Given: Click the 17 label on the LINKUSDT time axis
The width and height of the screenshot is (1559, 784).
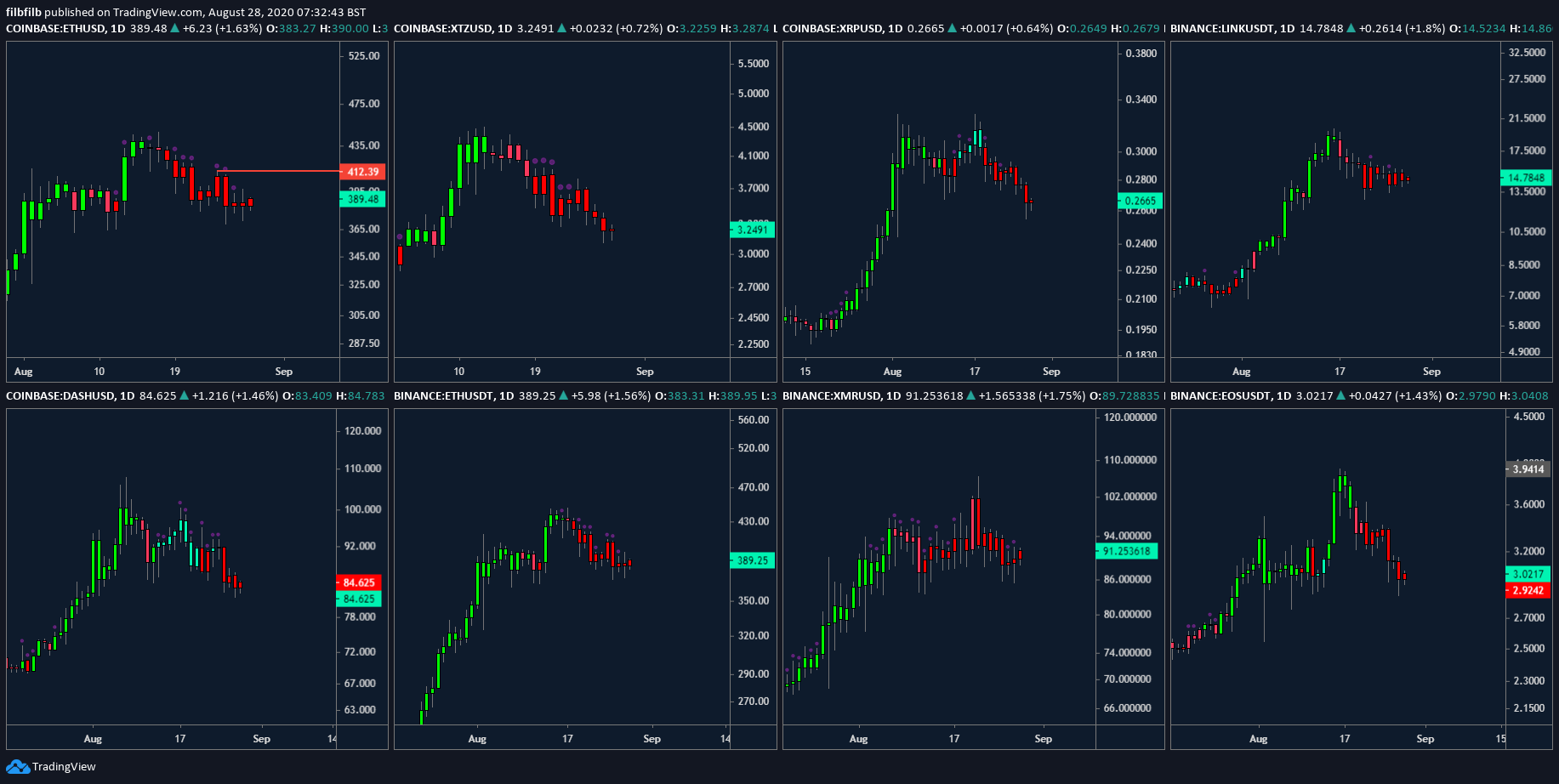Looking at the screenshot, I should click(x=1340, y=372).
